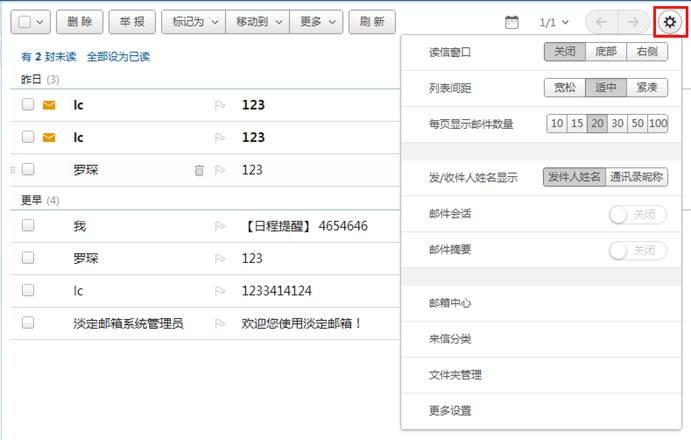Click sender 淡定邮箱系统管理员
Viewport: 691px width, 440px height.
[128, 324]
